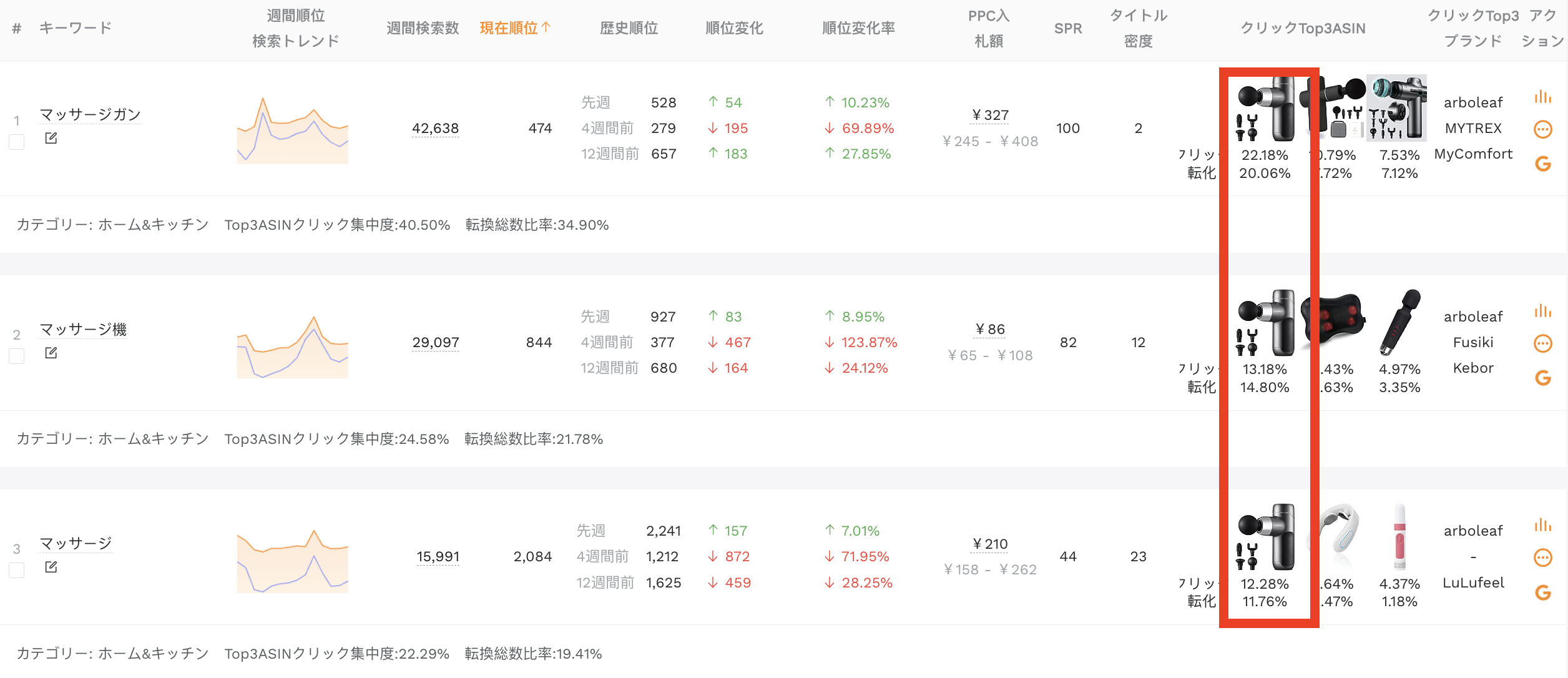Open search trend chart for マッサージガン
Viewport: 1568px width, 678px height.
click(x=293, y=130)
